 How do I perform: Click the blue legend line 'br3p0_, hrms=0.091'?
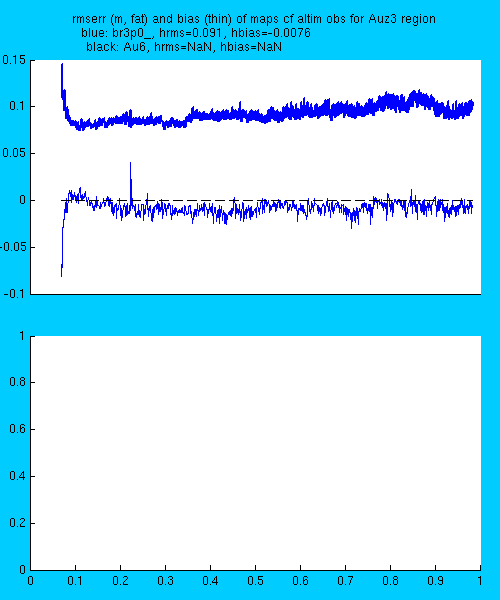(195, 33)
